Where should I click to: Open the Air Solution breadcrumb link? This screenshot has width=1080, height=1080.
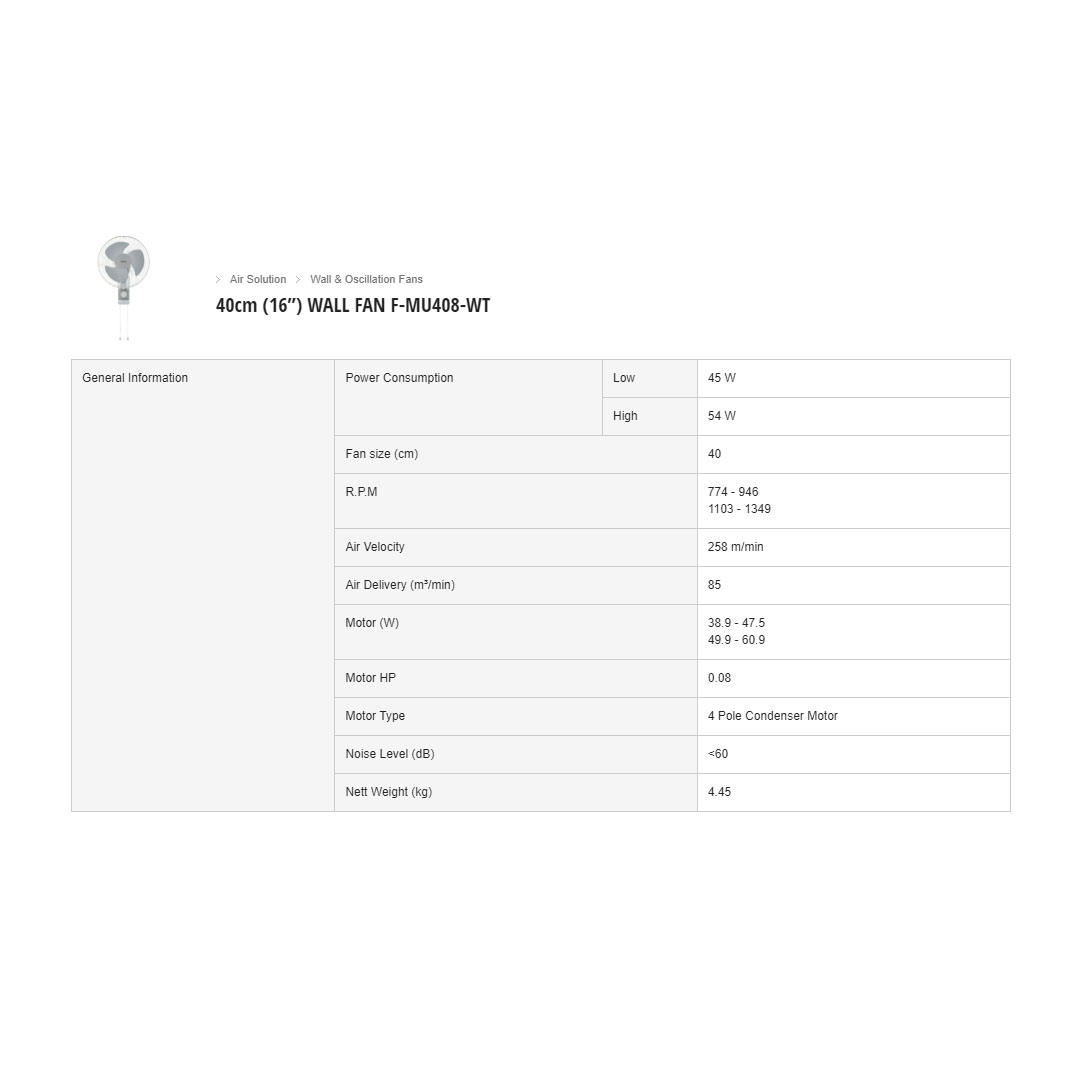tap(258, 280)
